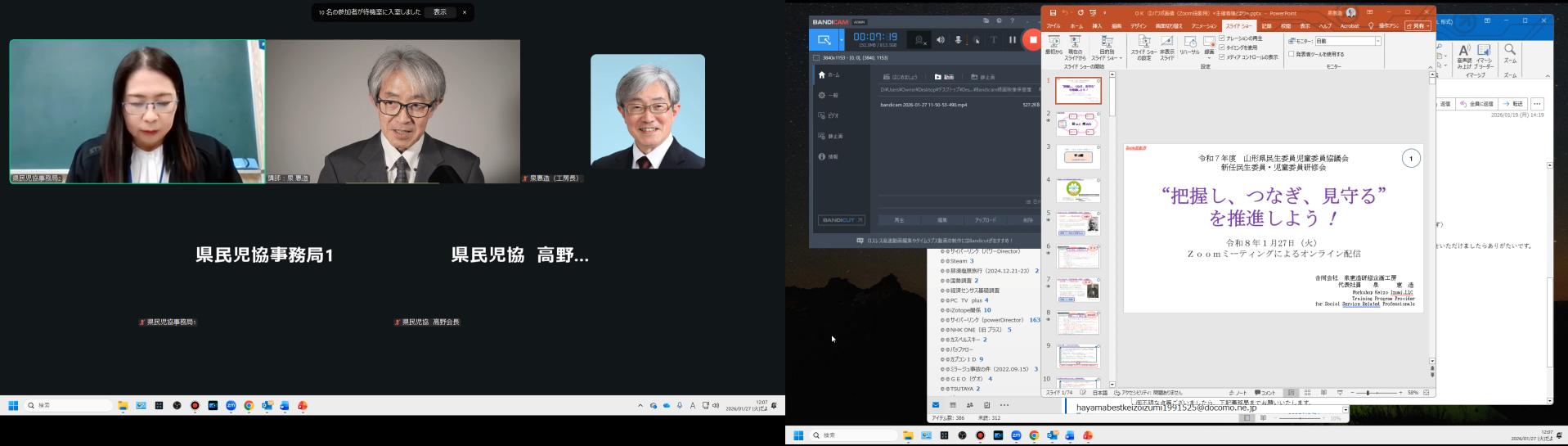Toggle タイミングを使用 checkbox
The width and height of the screenshot is (1568, 446).
coord(1222,47)
